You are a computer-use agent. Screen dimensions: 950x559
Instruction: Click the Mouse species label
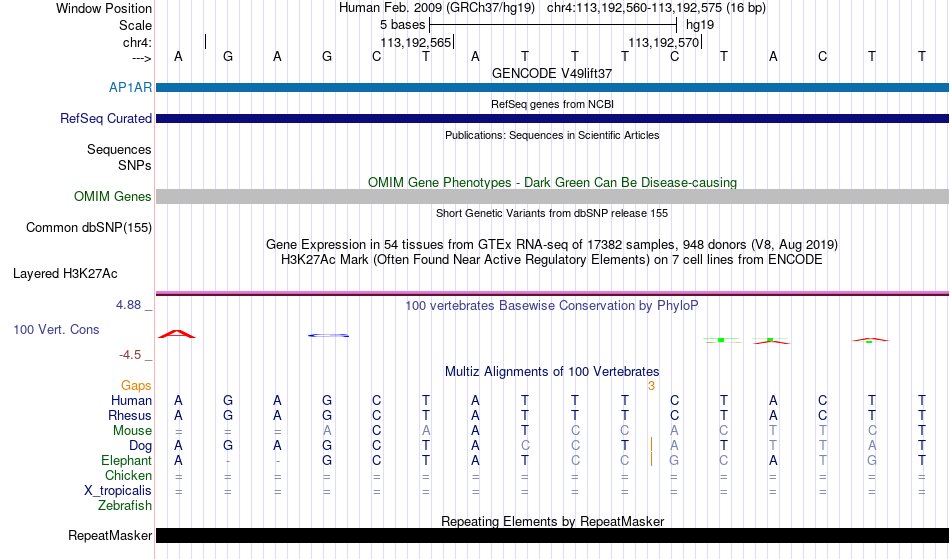[x=132, y=431]
